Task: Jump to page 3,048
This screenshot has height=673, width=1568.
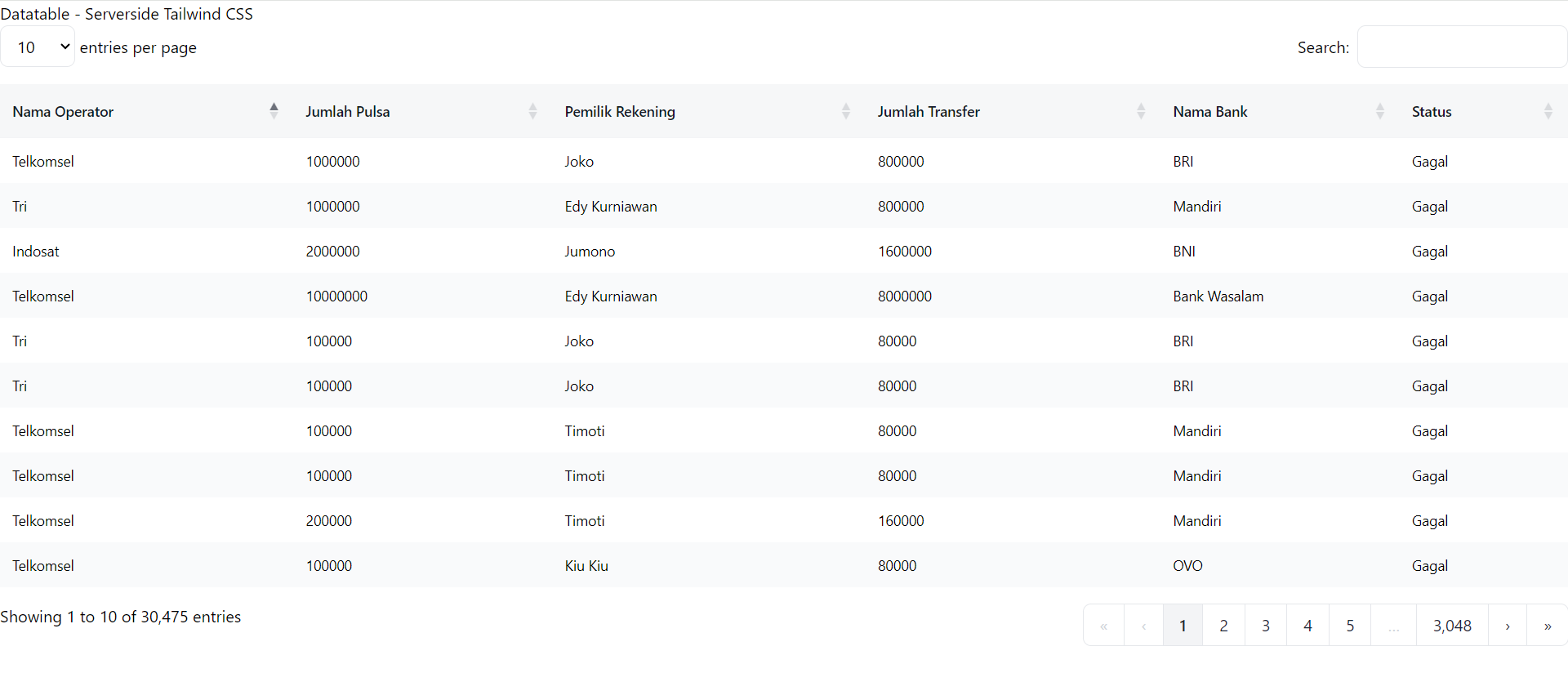Action: pyautogui.click(x=1452, y=626)
